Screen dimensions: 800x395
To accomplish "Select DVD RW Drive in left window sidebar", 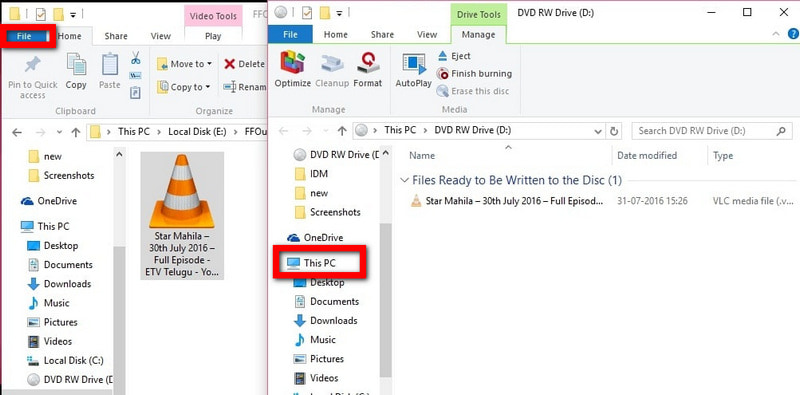I will [x=70, y=379].
